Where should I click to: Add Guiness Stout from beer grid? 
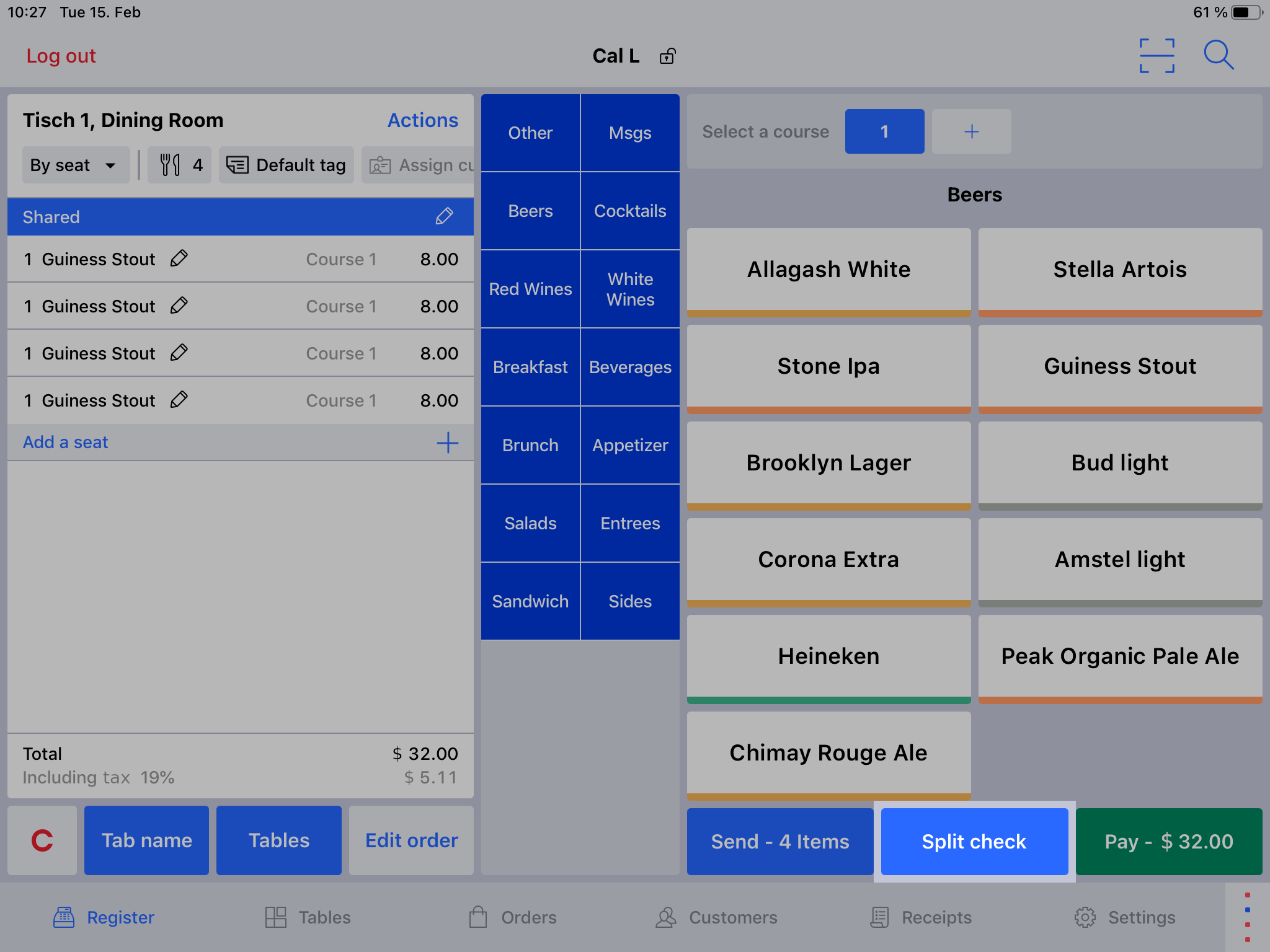1120,368
